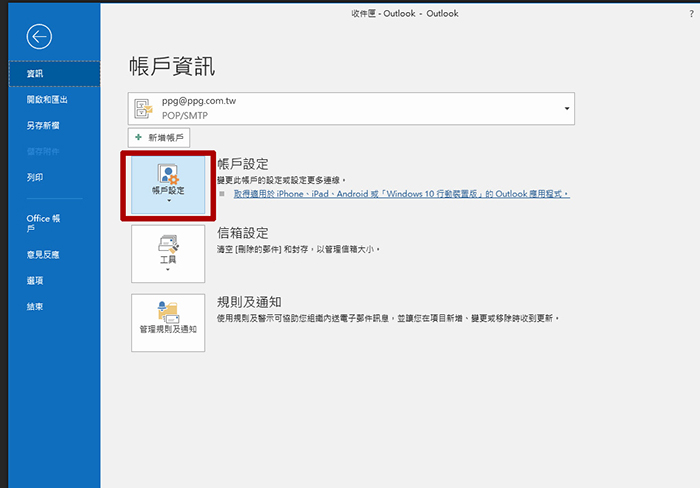Open the 資訊 menu item
This screenshot has height=488, width=700.
click(x=54, y=74)
